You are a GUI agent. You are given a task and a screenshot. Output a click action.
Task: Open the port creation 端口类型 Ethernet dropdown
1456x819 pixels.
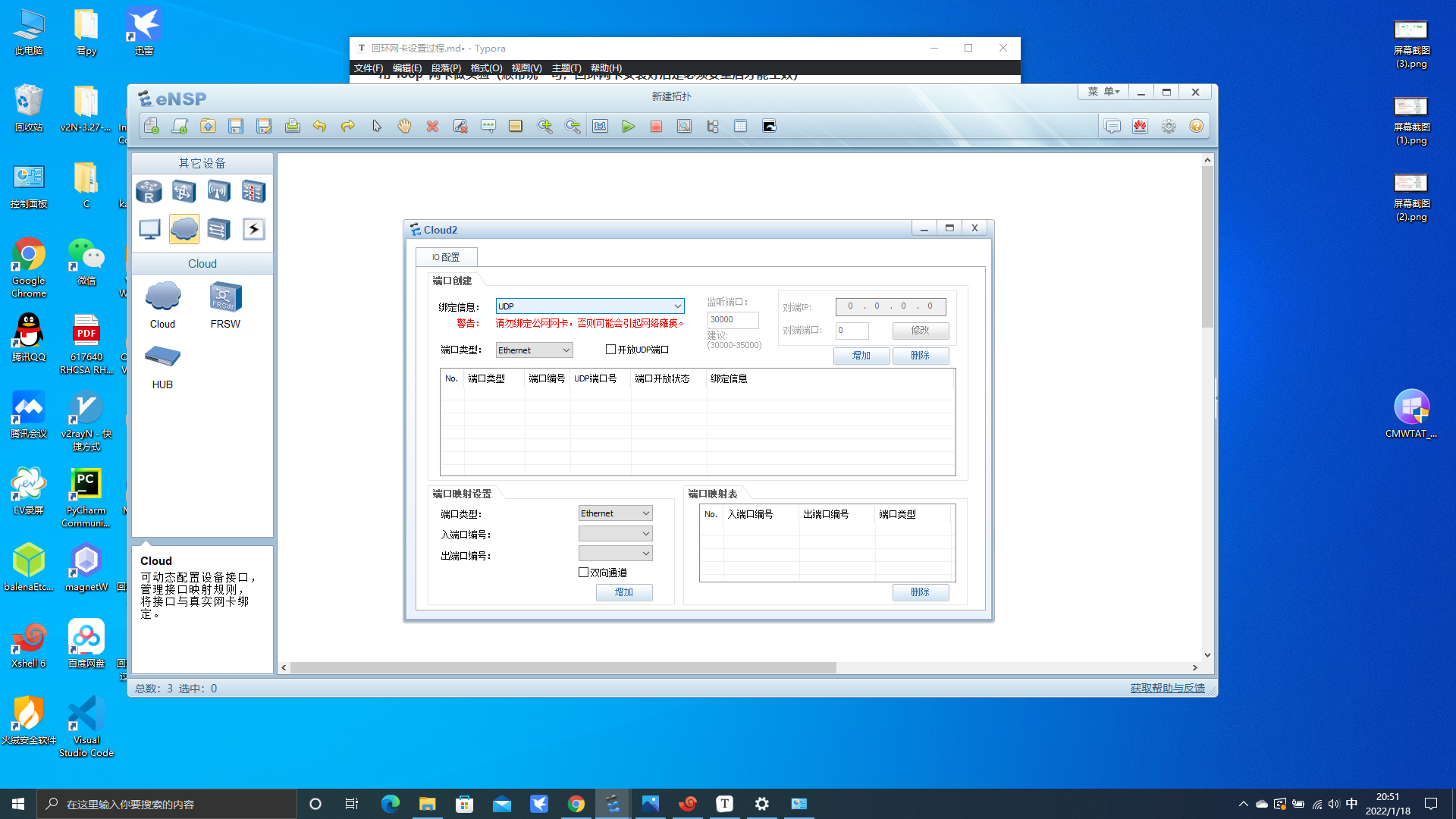tap(534, 350)
